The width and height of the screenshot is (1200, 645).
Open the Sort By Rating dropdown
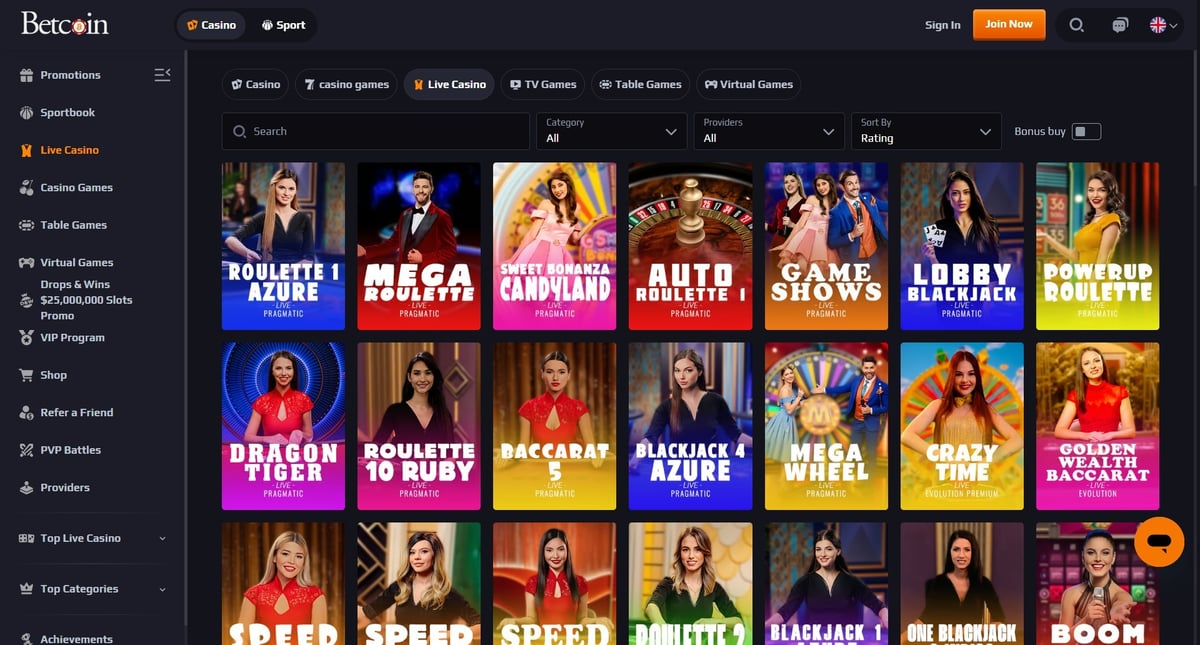coord(925,131)
